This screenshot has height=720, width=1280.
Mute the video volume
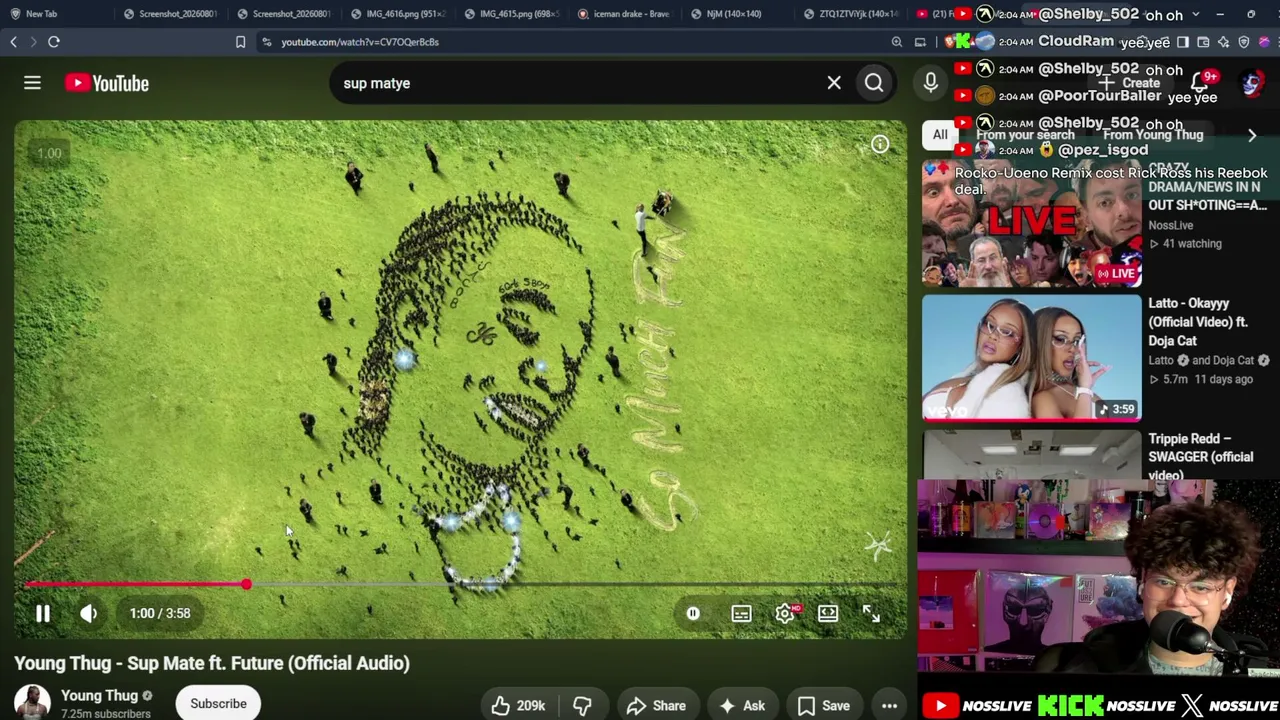point(89,613)
